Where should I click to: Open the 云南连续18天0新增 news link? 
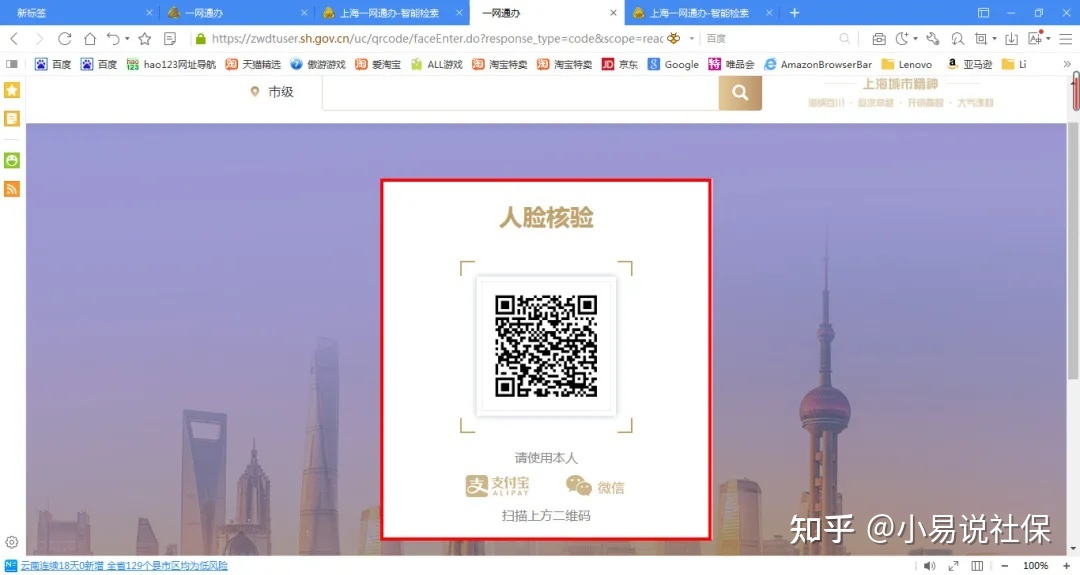[124, 565]
